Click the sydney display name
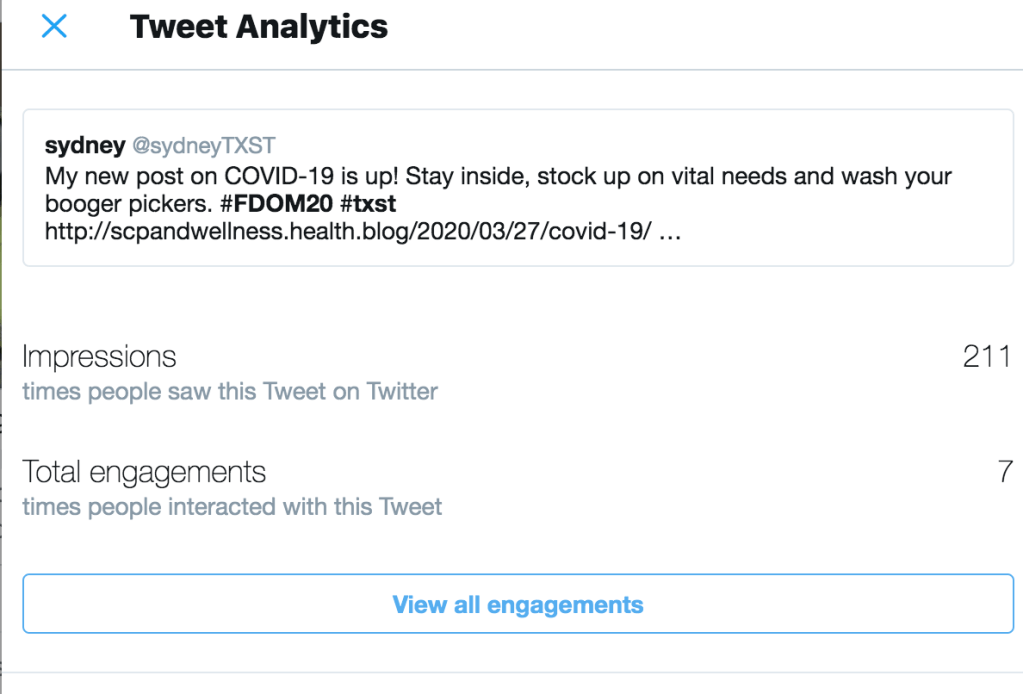The height and width of the screenshot is (694, 1023). [85, 146]
